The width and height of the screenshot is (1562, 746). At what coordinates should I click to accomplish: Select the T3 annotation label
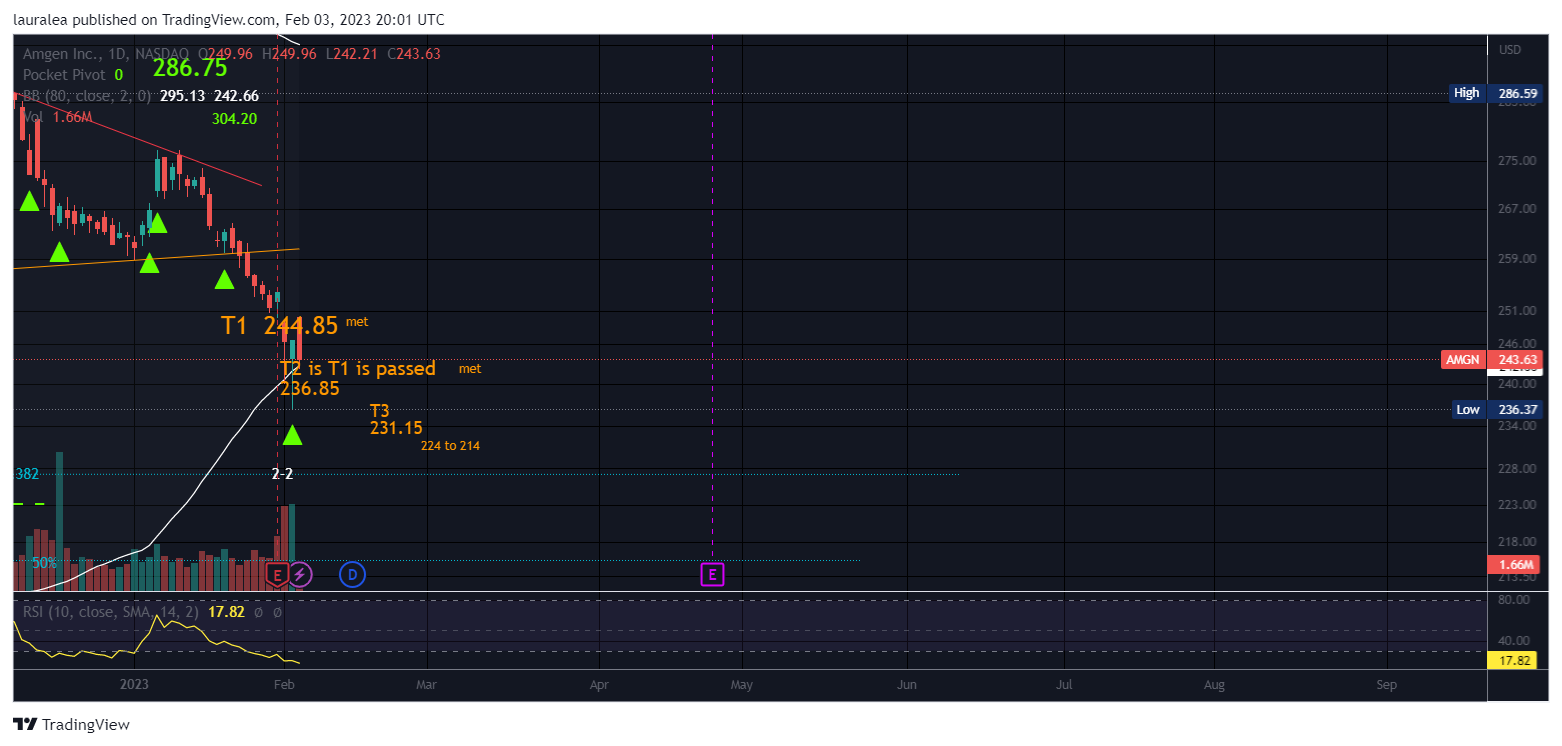point(379,411)
